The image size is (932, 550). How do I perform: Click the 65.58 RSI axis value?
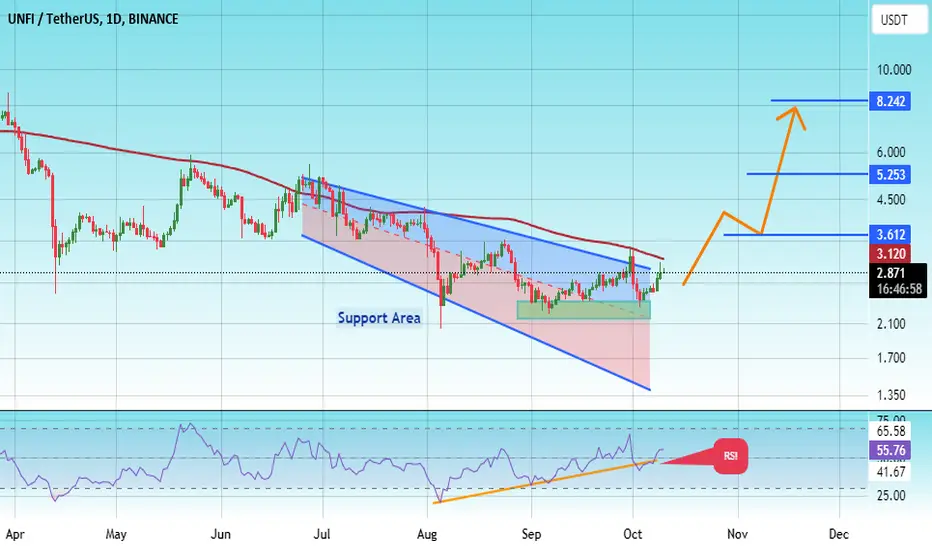(890, 431)
